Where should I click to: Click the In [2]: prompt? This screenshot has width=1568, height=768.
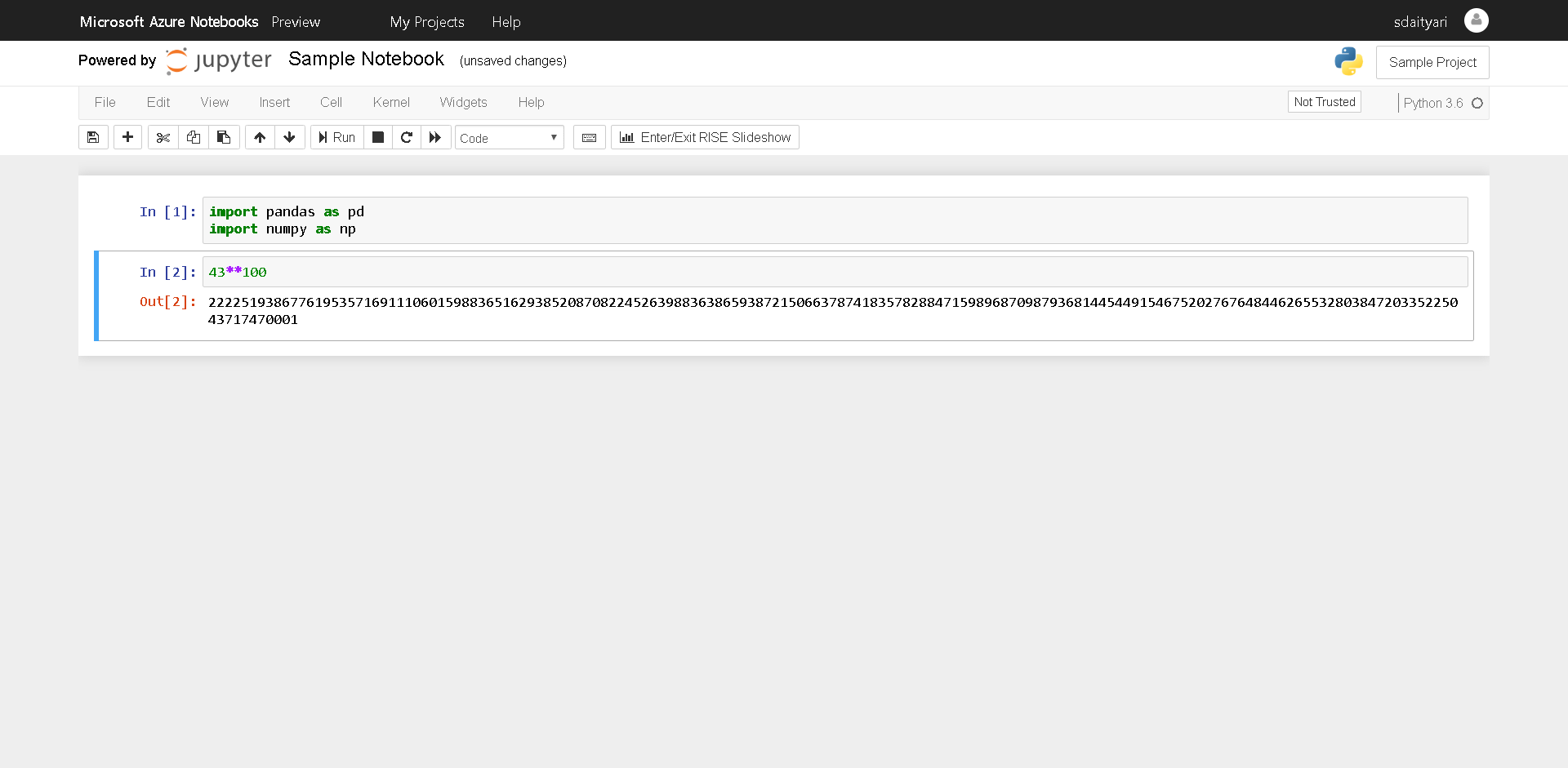[x=168, y=273]
